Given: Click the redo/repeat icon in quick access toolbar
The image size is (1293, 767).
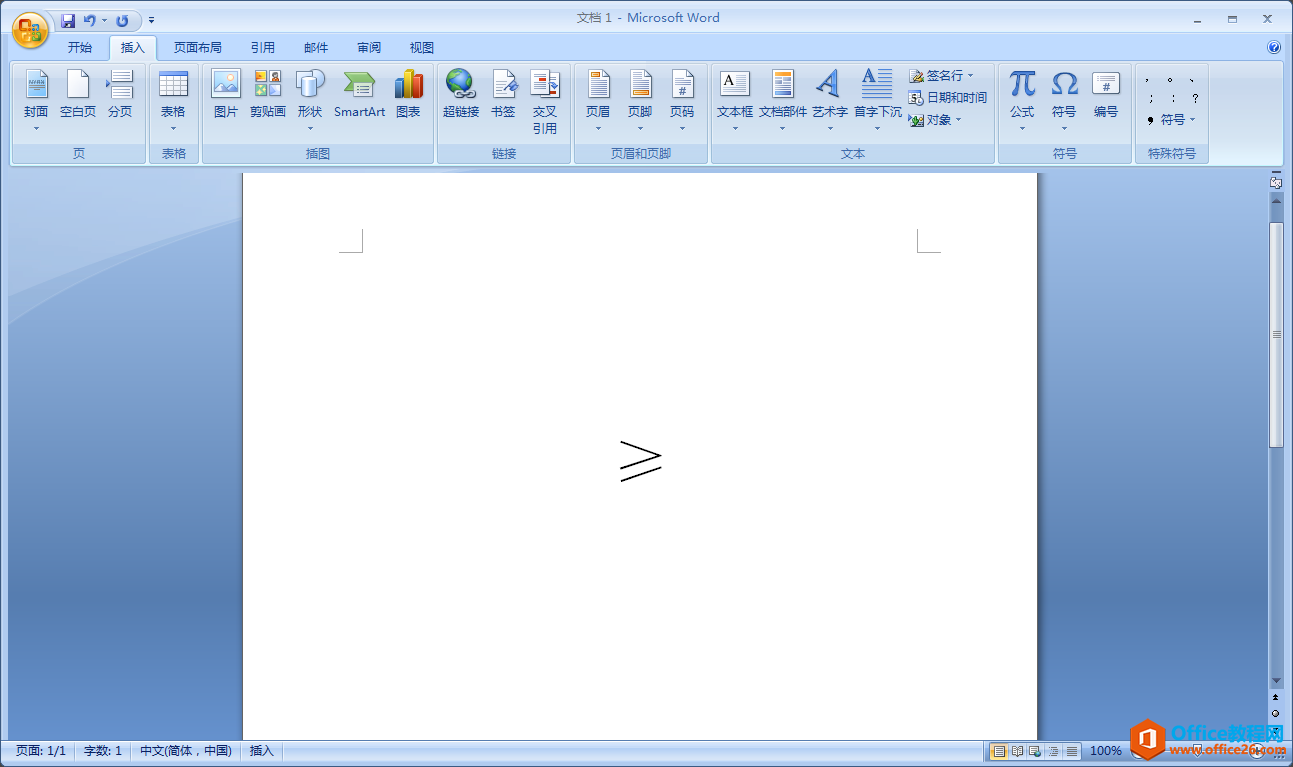Looking at the screenshot, I should [122, 20].
